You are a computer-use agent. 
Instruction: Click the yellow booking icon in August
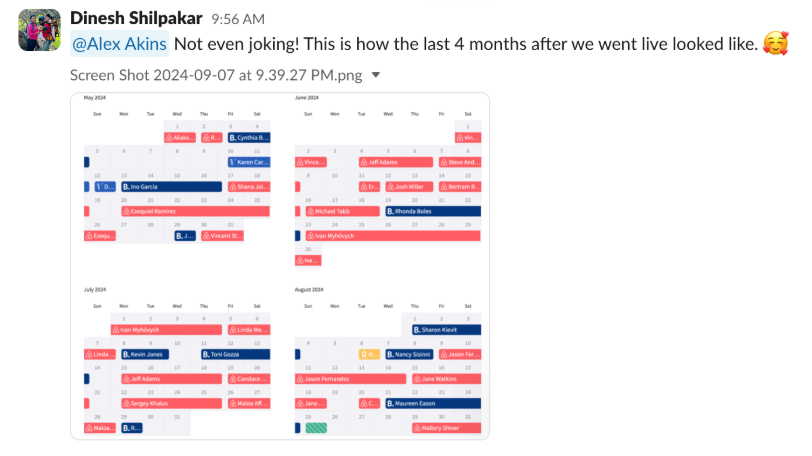pos(369,354)
